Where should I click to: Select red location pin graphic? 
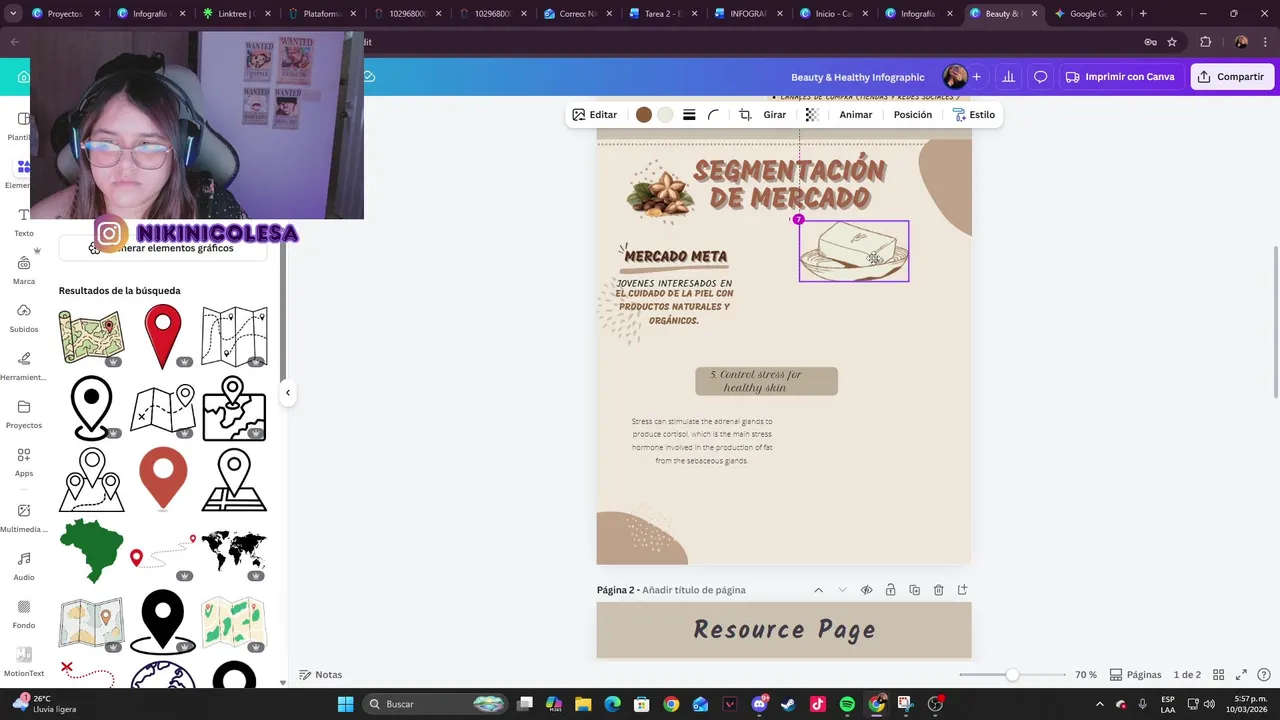point(163,337)
